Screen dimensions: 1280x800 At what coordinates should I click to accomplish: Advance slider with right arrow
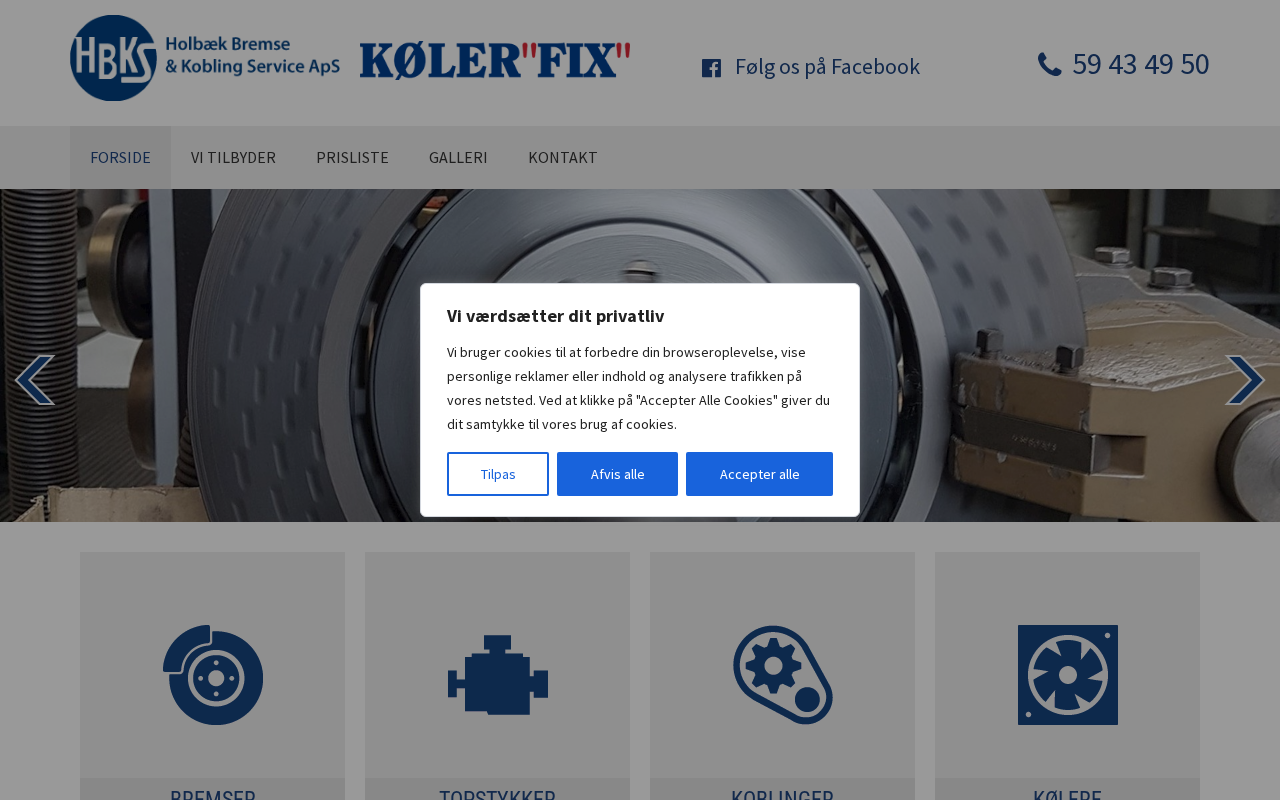(x=1245, y=380)
